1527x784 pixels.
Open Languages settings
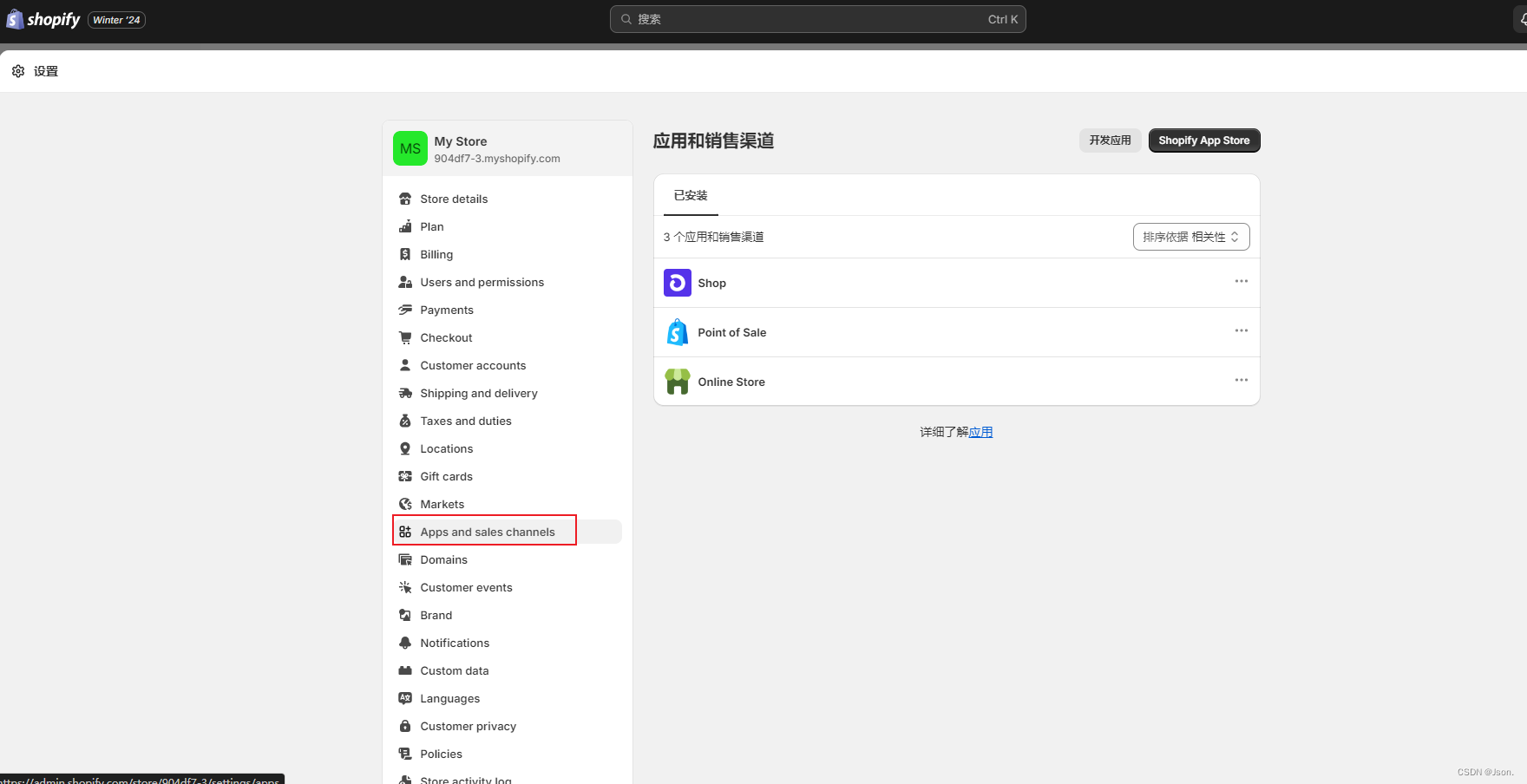pyautogui.click(x=508, y=698)
